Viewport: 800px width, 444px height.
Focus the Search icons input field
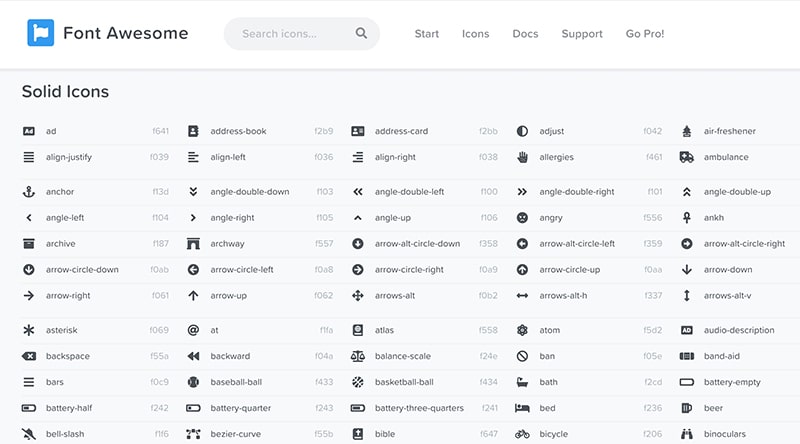click(x=302, y=34)
